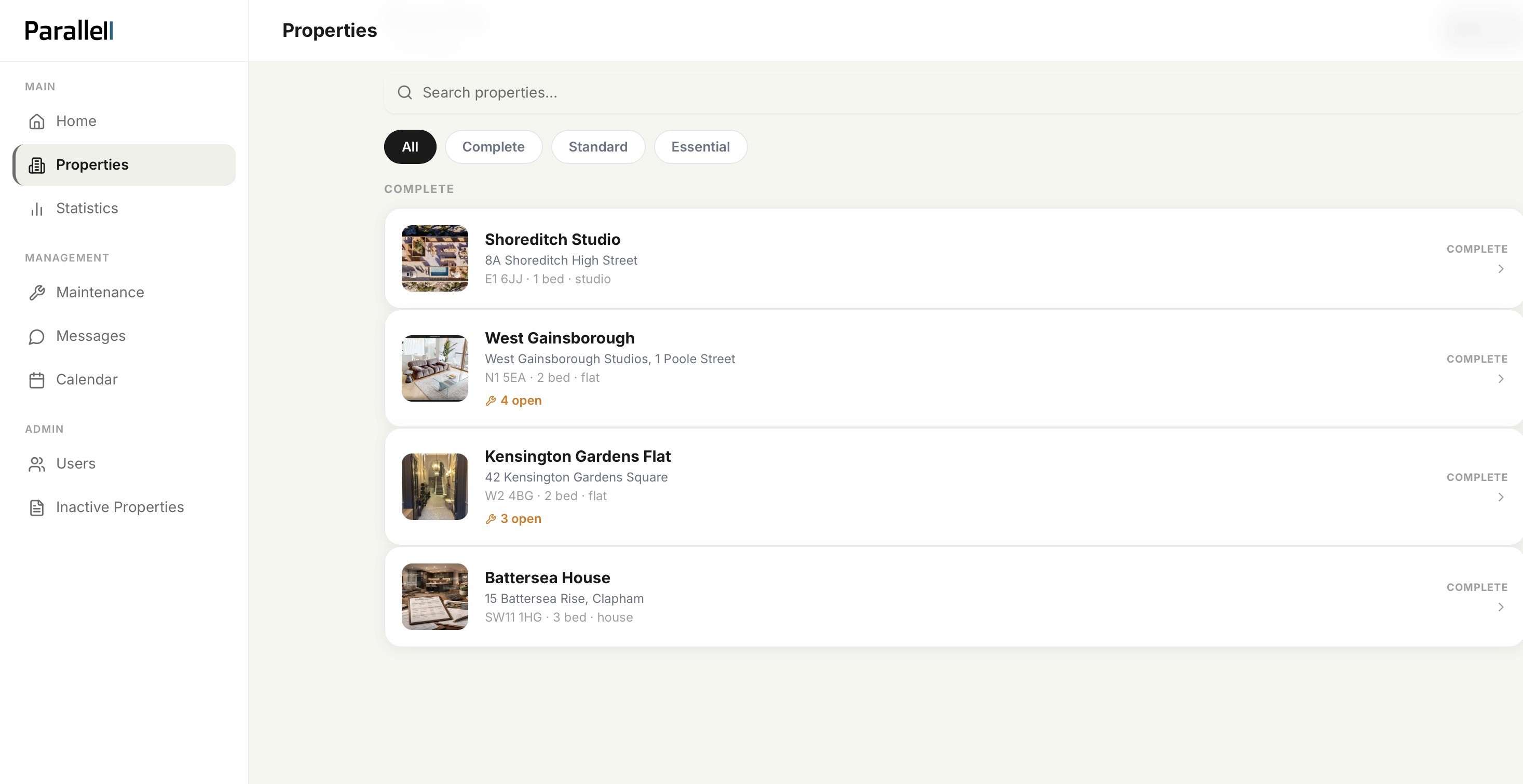Select the Home icon in the sidebar

point(37,121)
